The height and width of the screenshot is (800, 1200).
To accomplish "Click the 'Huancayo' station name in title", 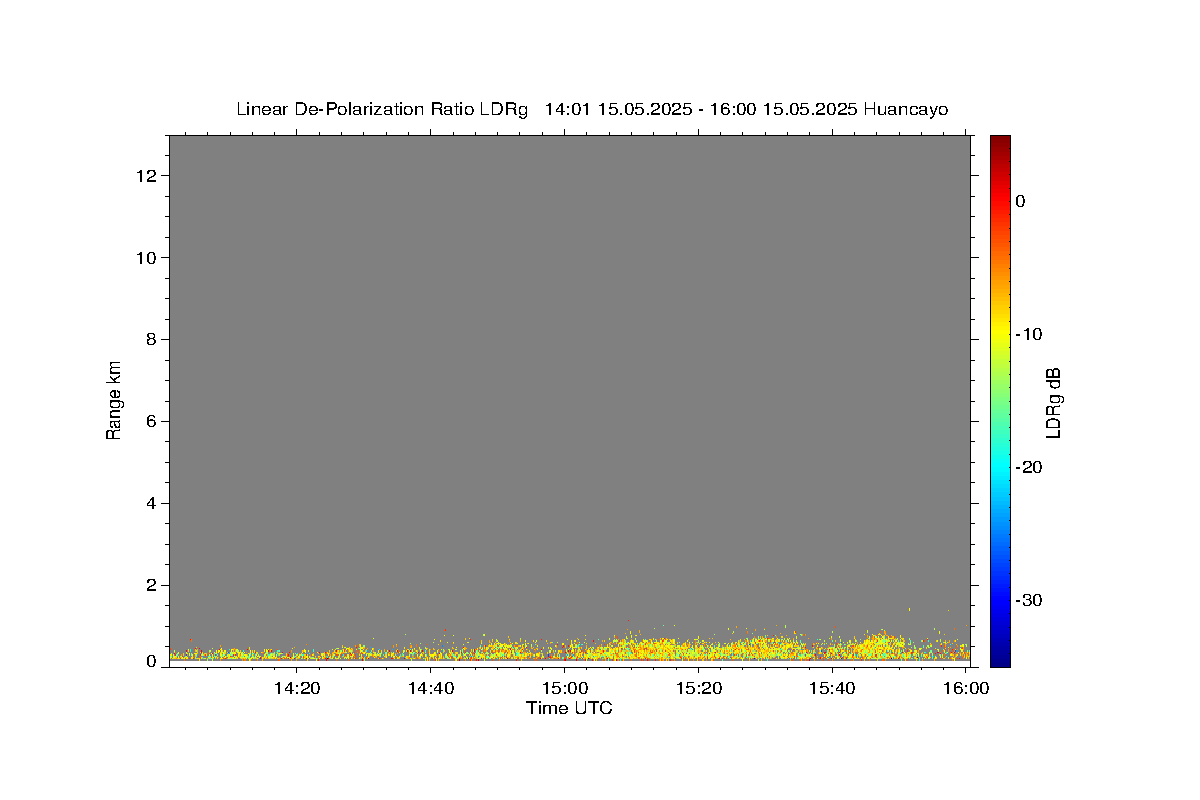I will tap(906, 110).
